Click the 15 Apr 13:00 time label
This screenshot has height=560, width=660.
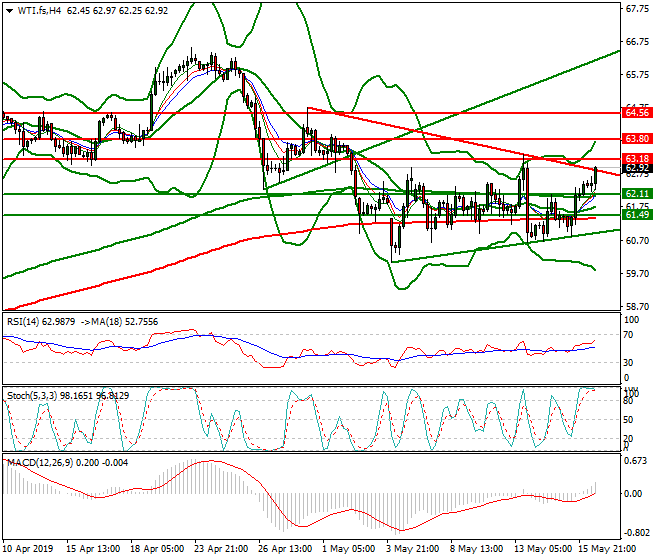tap(93, 549)
